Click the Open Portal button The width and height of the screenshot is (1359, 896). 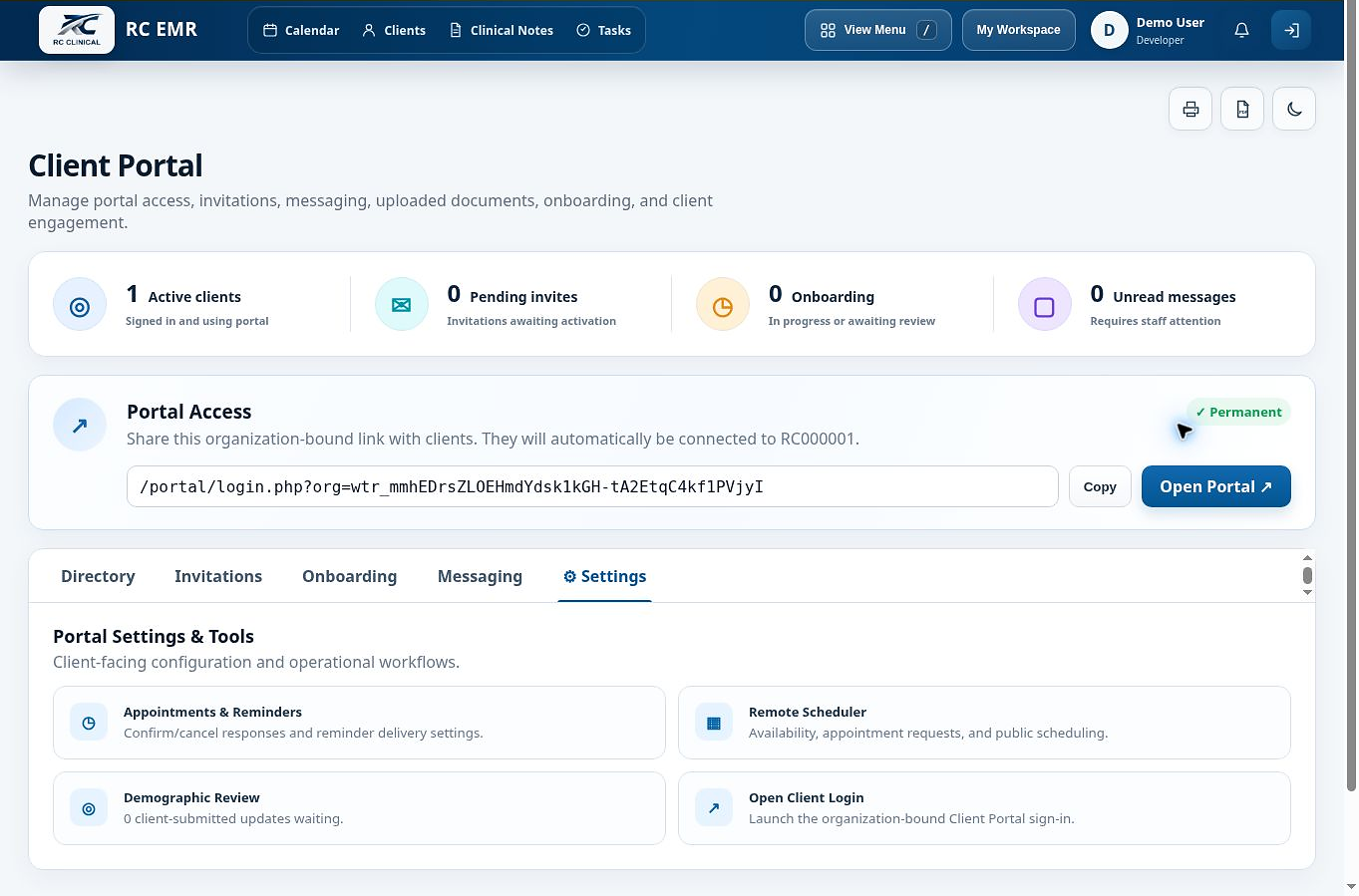[x=1216, y=486]
